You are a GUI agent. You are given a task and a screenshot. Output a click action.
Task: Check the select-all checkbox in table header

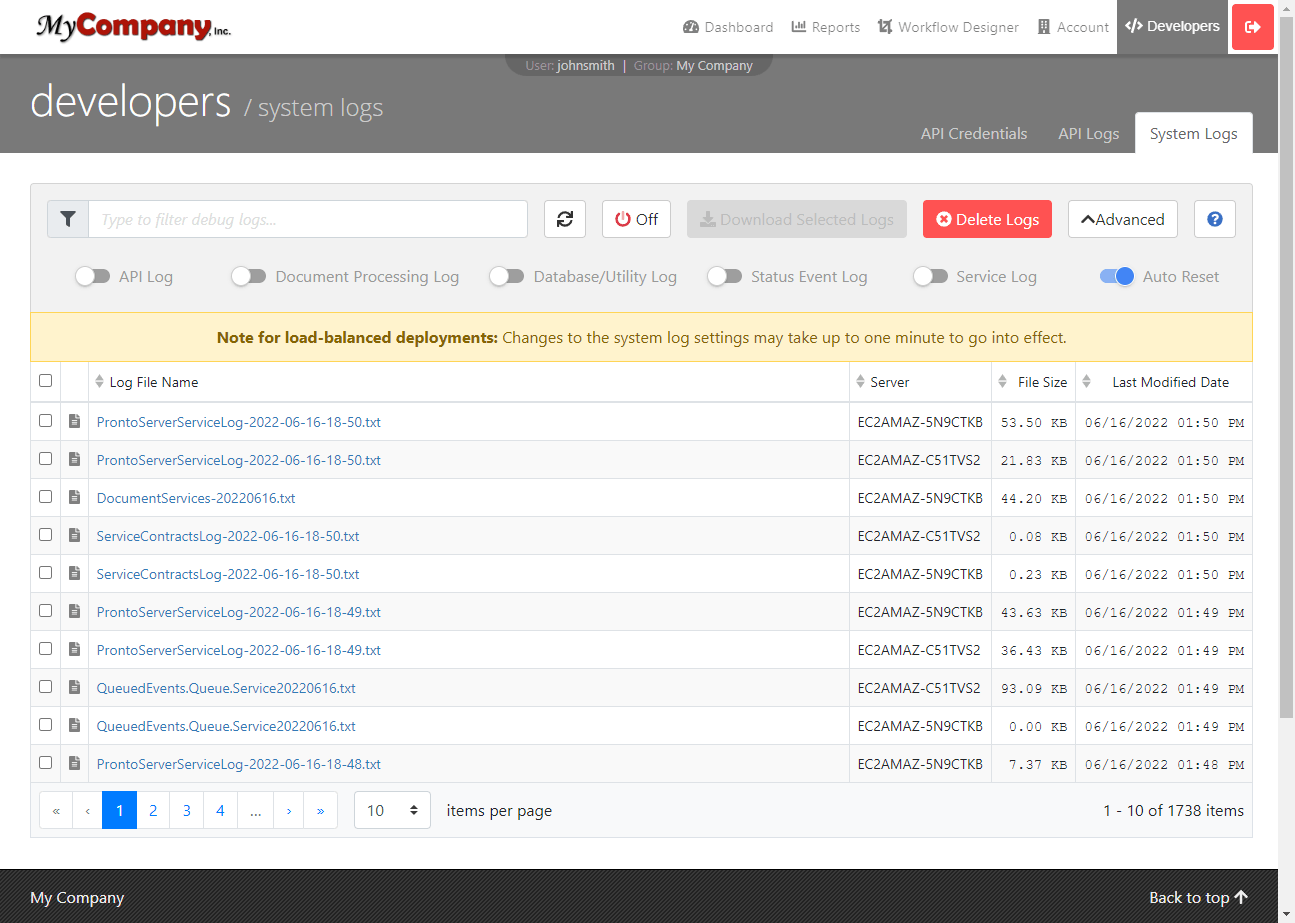tap(45, 381)
